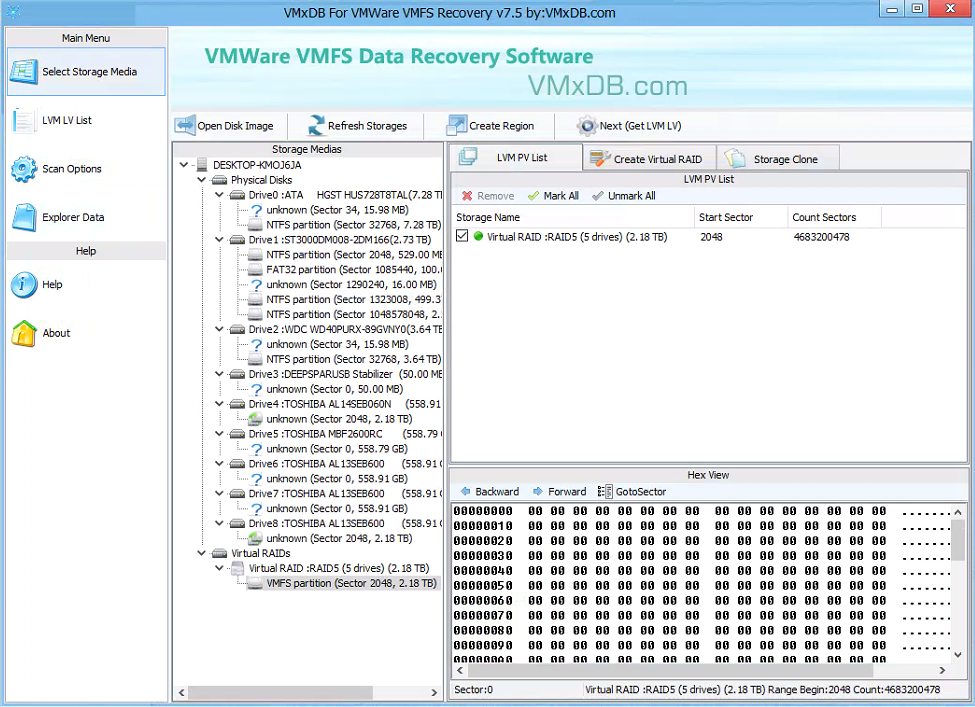Click the Forward arrow icon in Hex View
Screen dimensions: 975x707
538,491
